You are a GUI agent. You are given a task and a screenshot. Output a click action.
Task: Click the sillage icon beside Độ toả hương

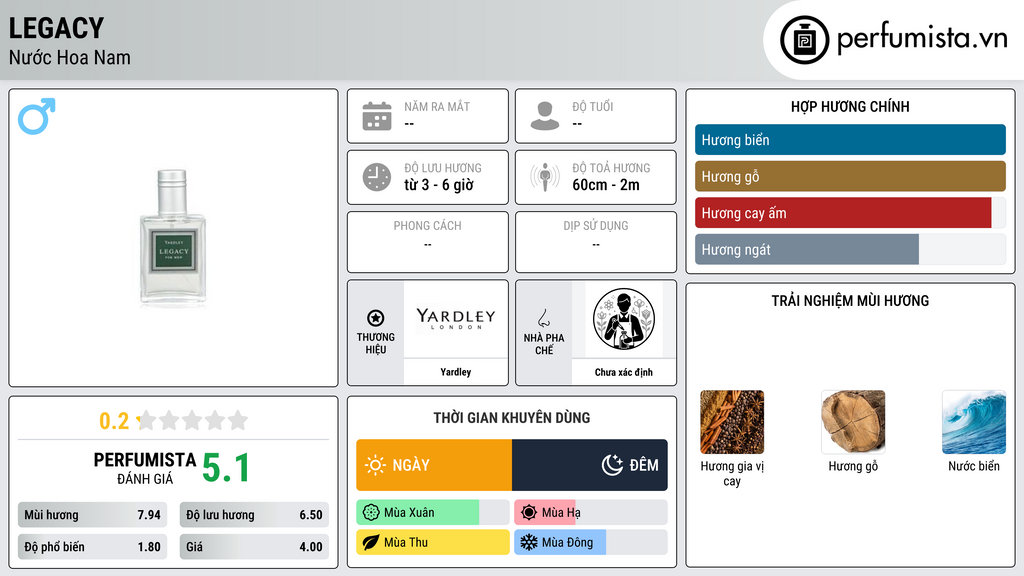tap(545, 177)
